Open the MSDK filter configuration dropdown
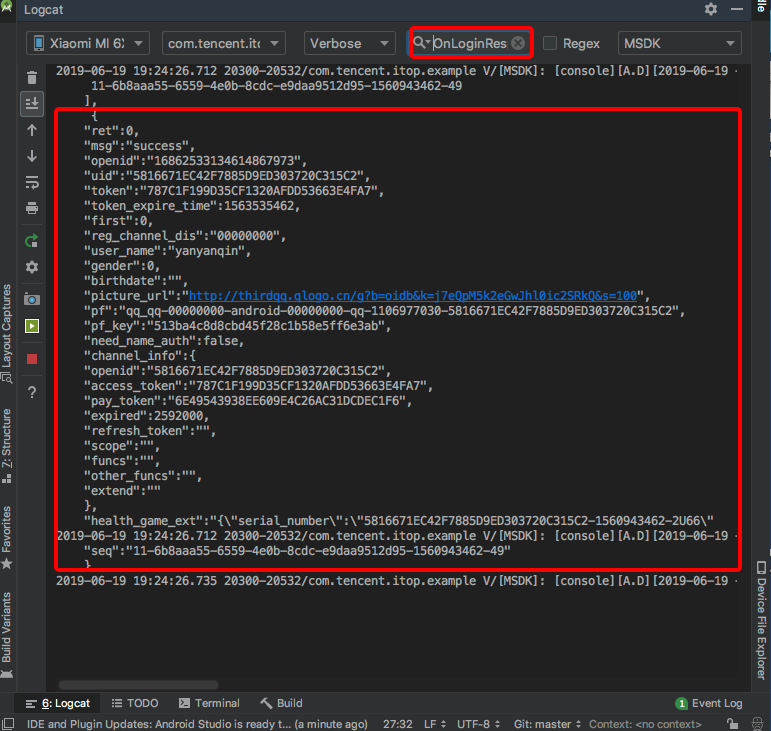This screenshot has height=731, width=771. point(679,43)
